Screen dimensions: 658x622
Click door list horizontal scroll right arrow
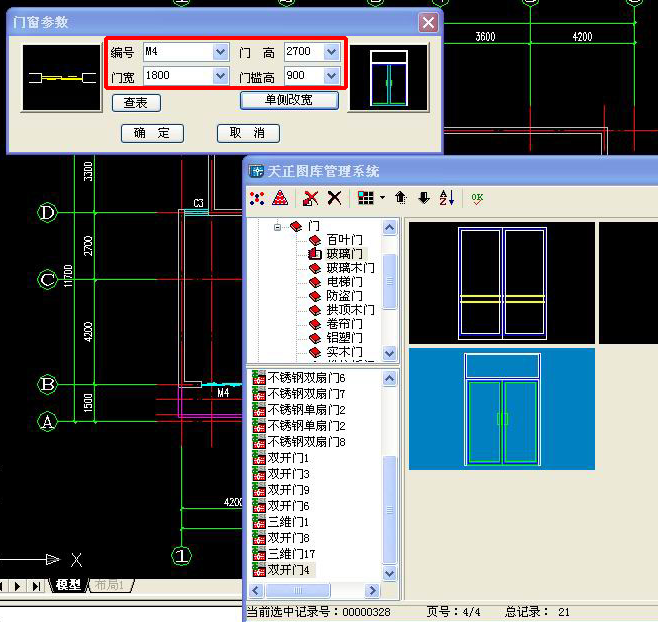click(x=372, y=591)
